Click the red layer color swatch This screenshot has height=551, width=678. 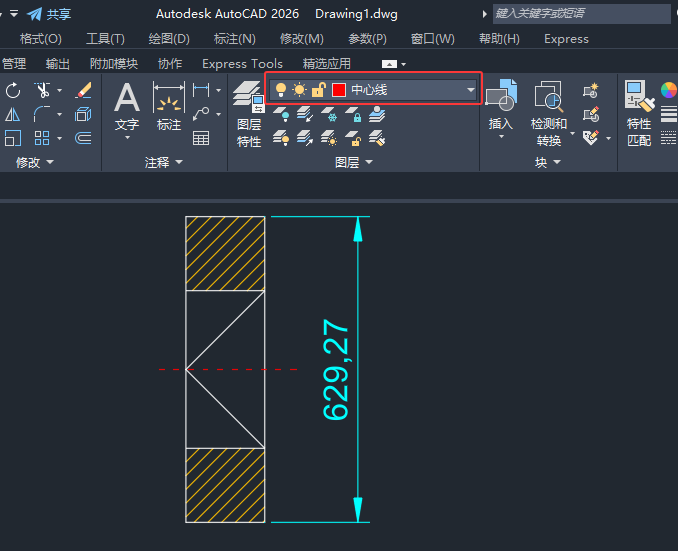point(339,90)
